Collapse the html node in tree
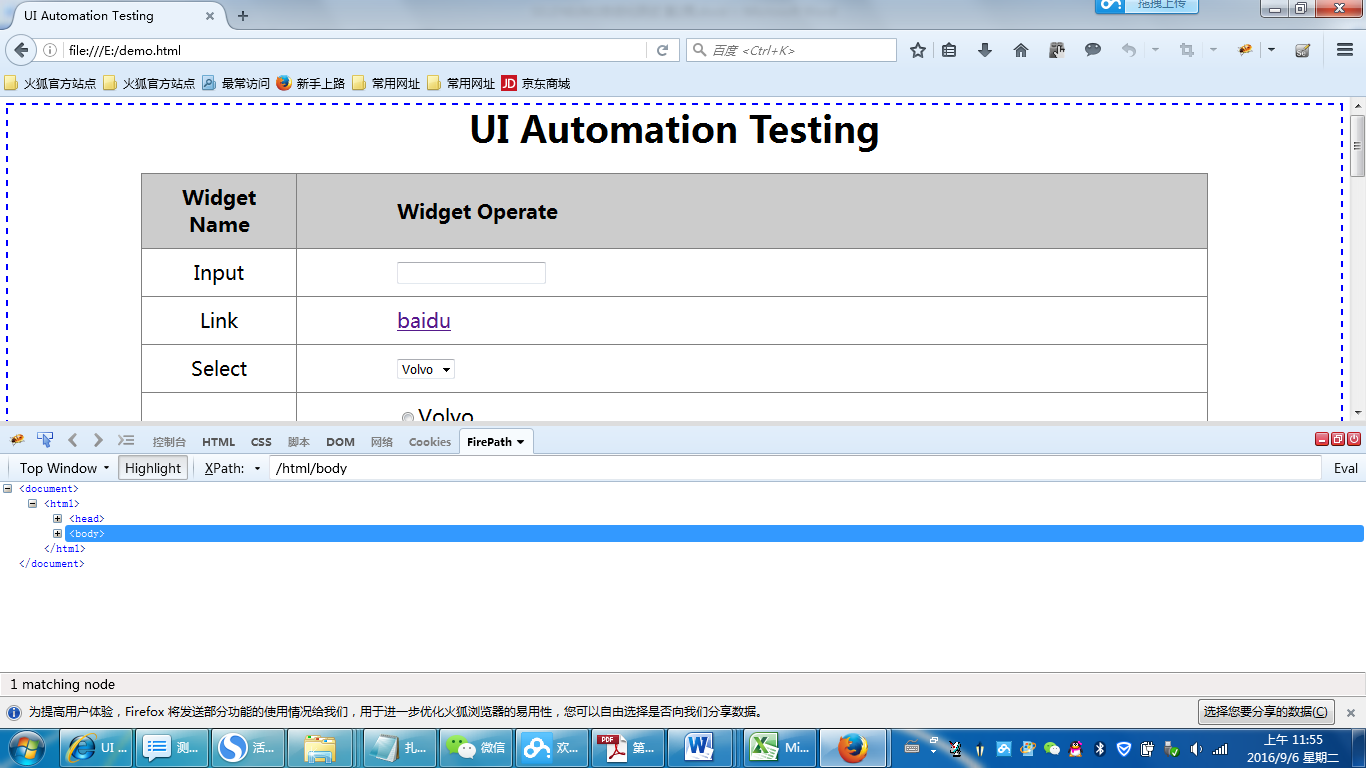 [x=33, y=504]
